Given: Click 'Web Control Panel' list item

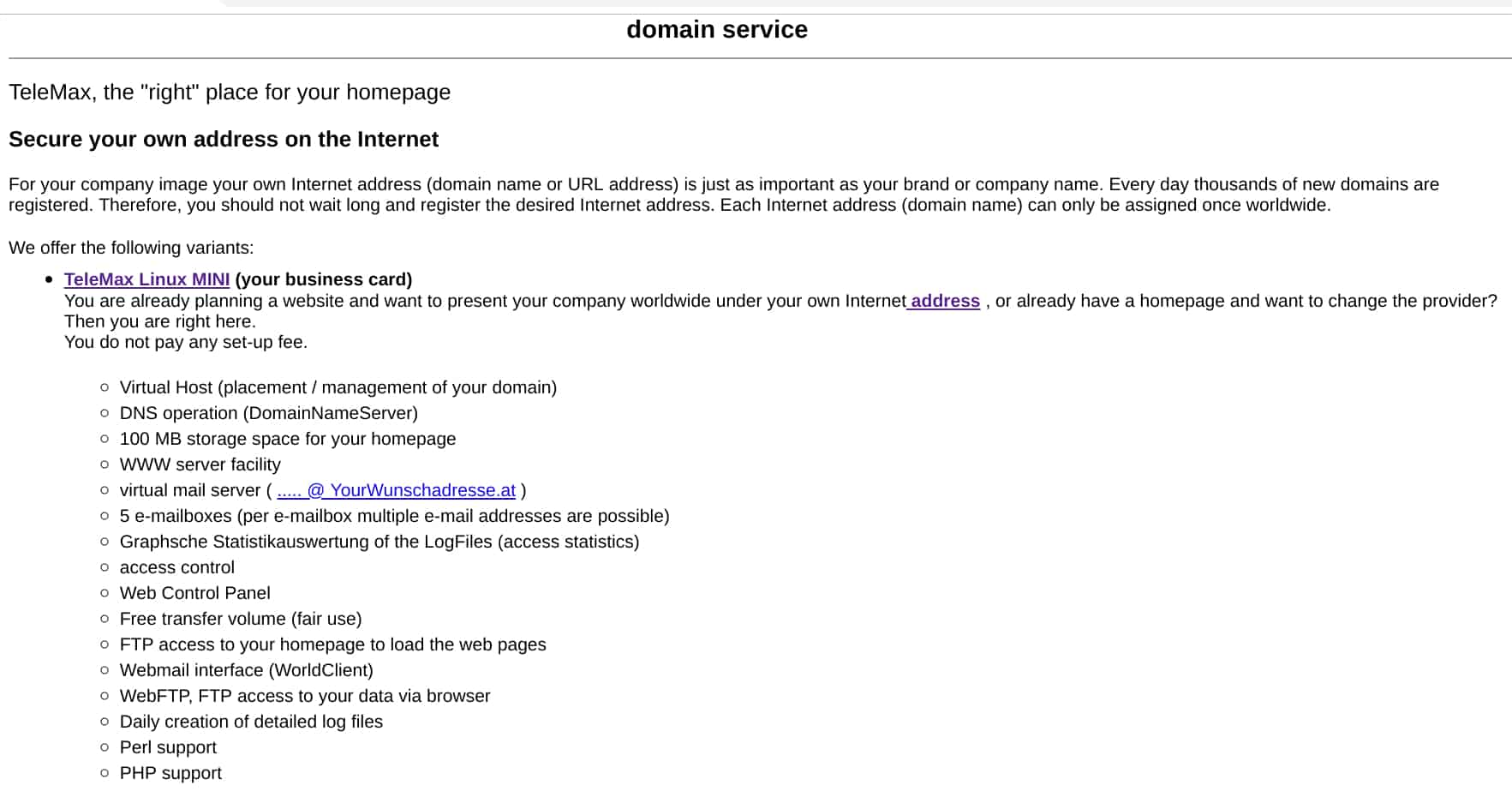Looking at the screenshot, I should coord(195,593).
